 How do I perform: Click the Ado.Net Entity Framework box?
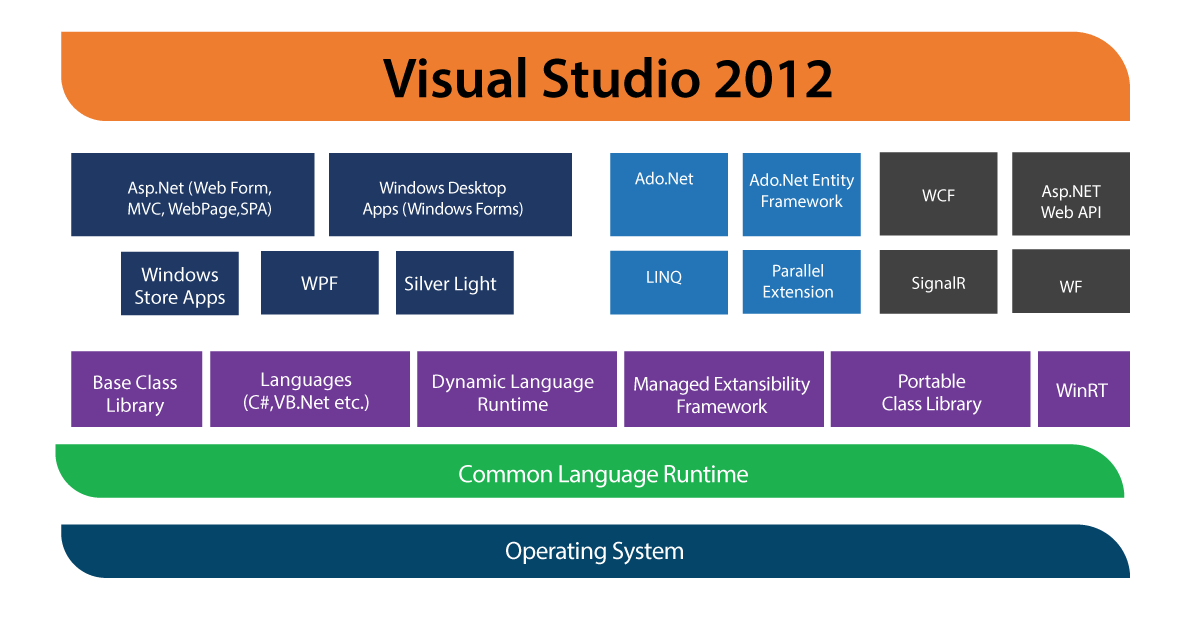[802, 194]
